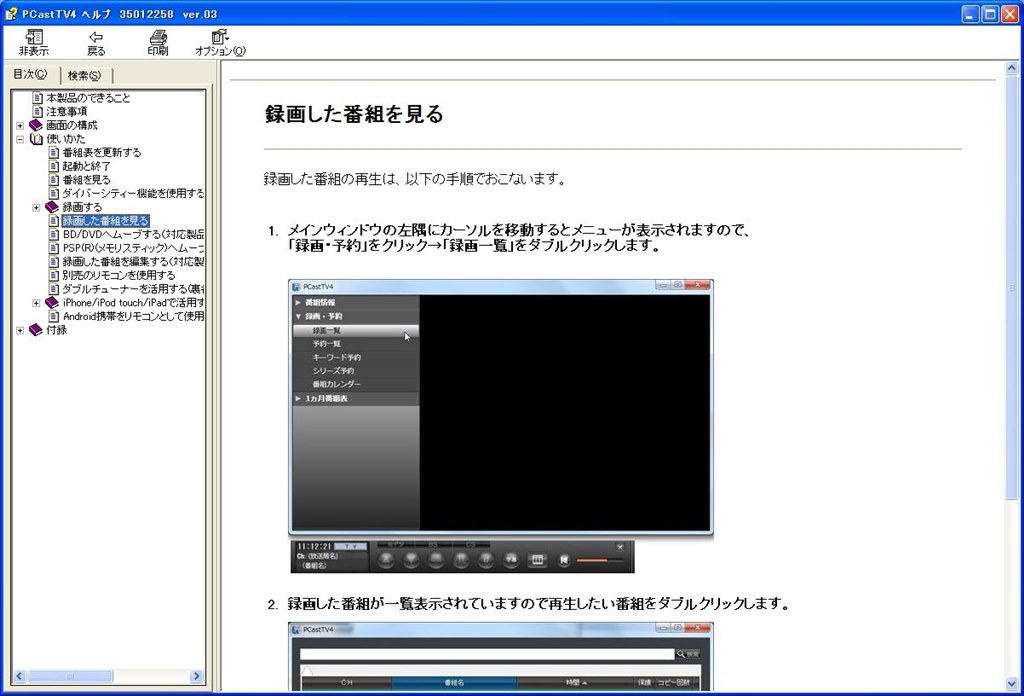The image size is (1024, 696).
Task: Open the 本製品のできること topic
Action: [88, 98]
